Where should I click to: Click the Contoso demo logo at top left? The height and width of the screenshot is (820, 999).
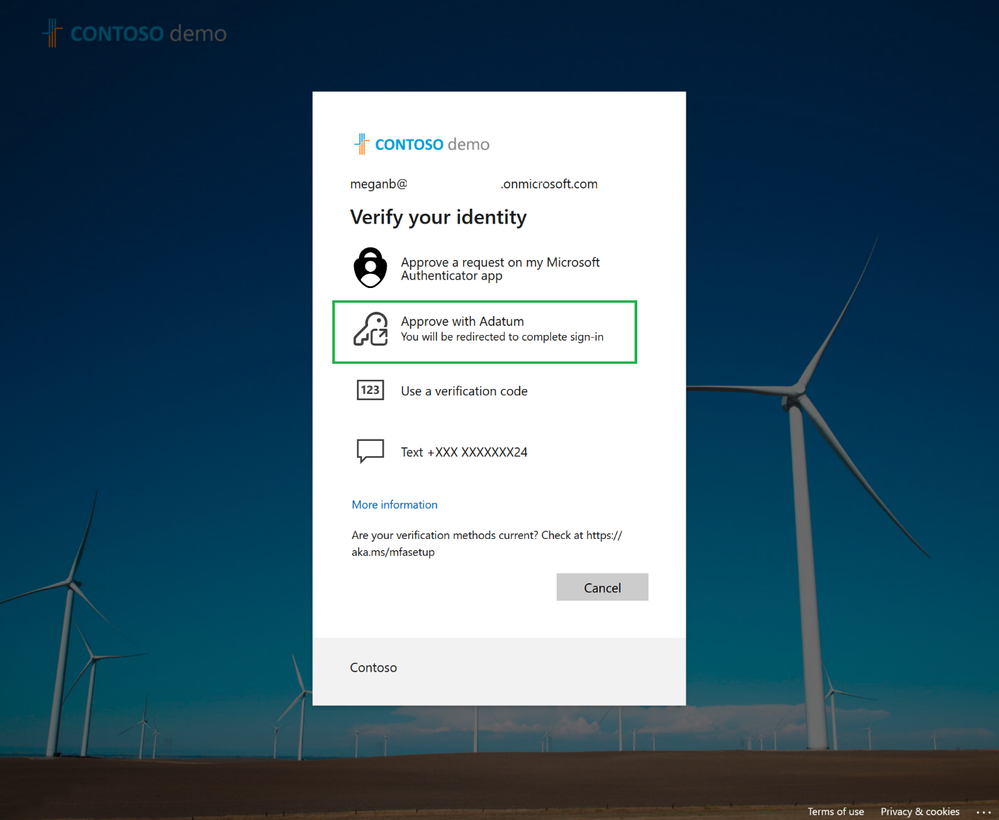coord(133,32)
